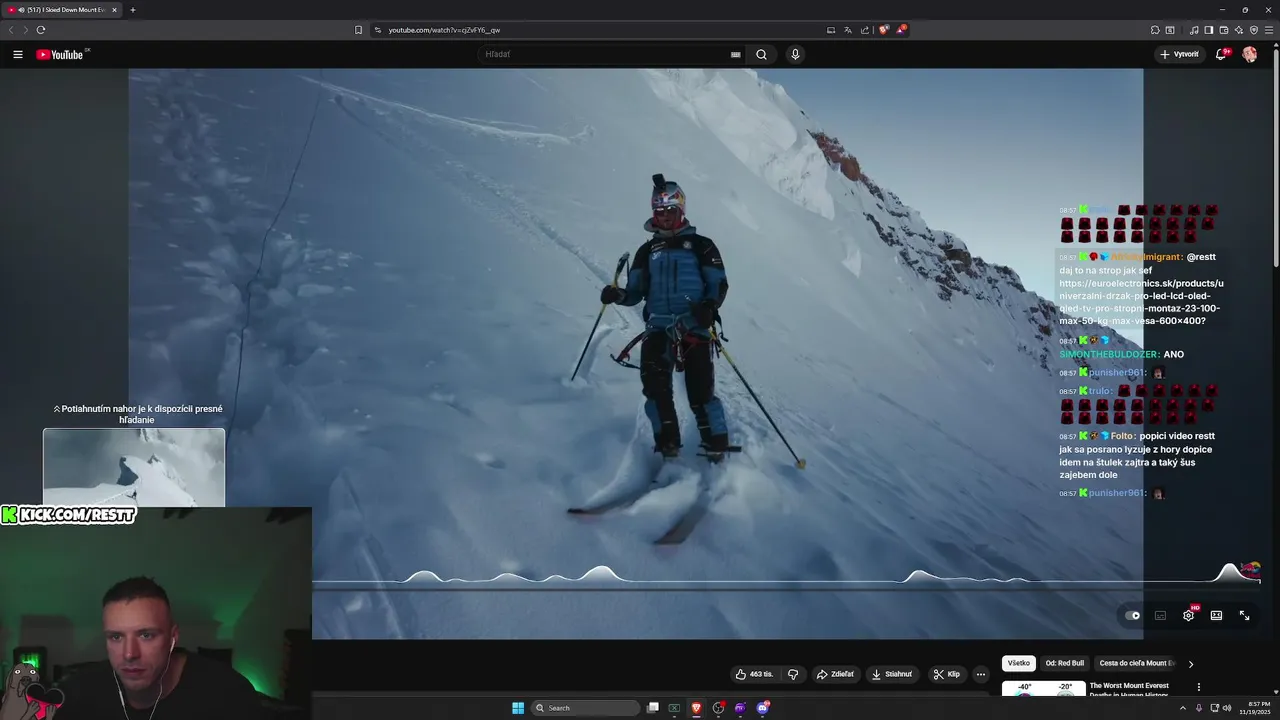Screen dimensions: 1280x720
Task: Click the YouTube search magnifier button
Action: click(x=761, y=55)
